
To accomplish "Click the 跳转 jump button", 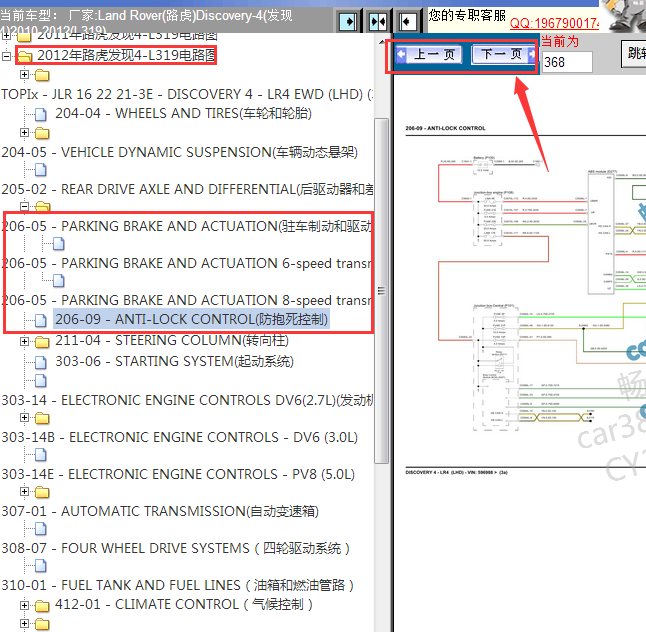I will [634, 54].
